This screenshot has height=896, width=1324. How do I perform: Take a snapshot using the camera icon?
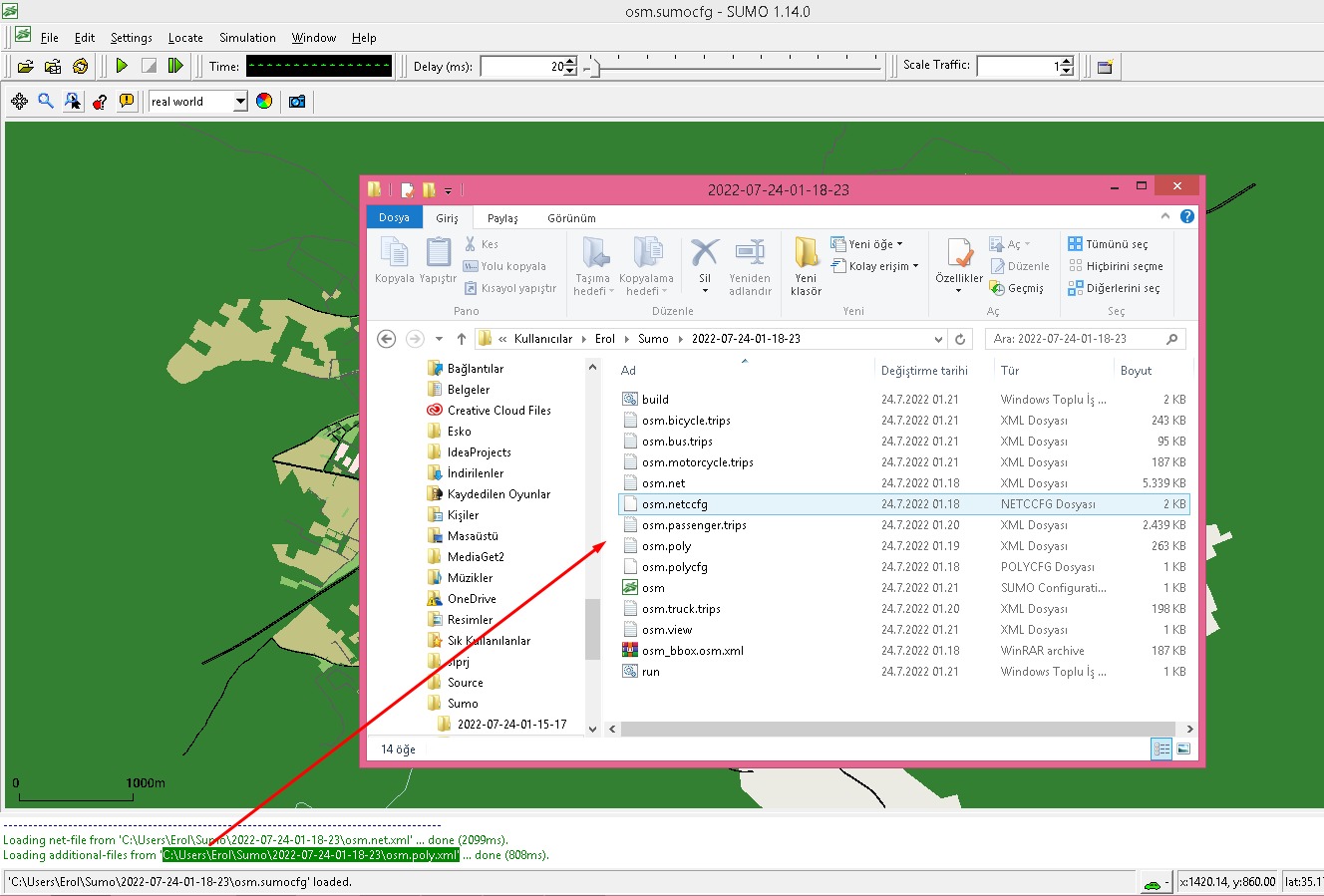coord(296,101)
